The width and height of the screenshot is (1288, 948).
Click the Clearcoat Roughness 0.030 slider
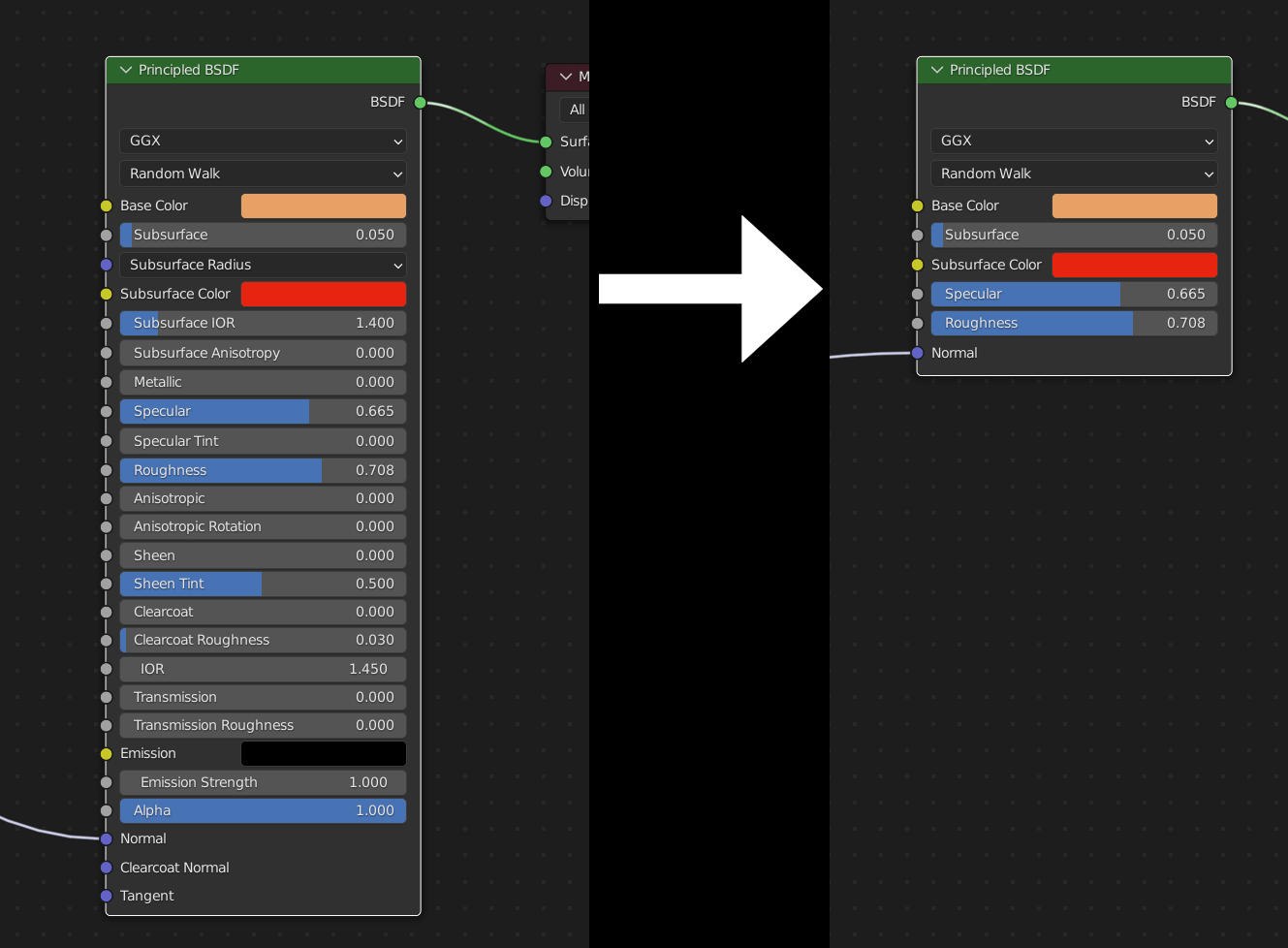coord(264,640)
